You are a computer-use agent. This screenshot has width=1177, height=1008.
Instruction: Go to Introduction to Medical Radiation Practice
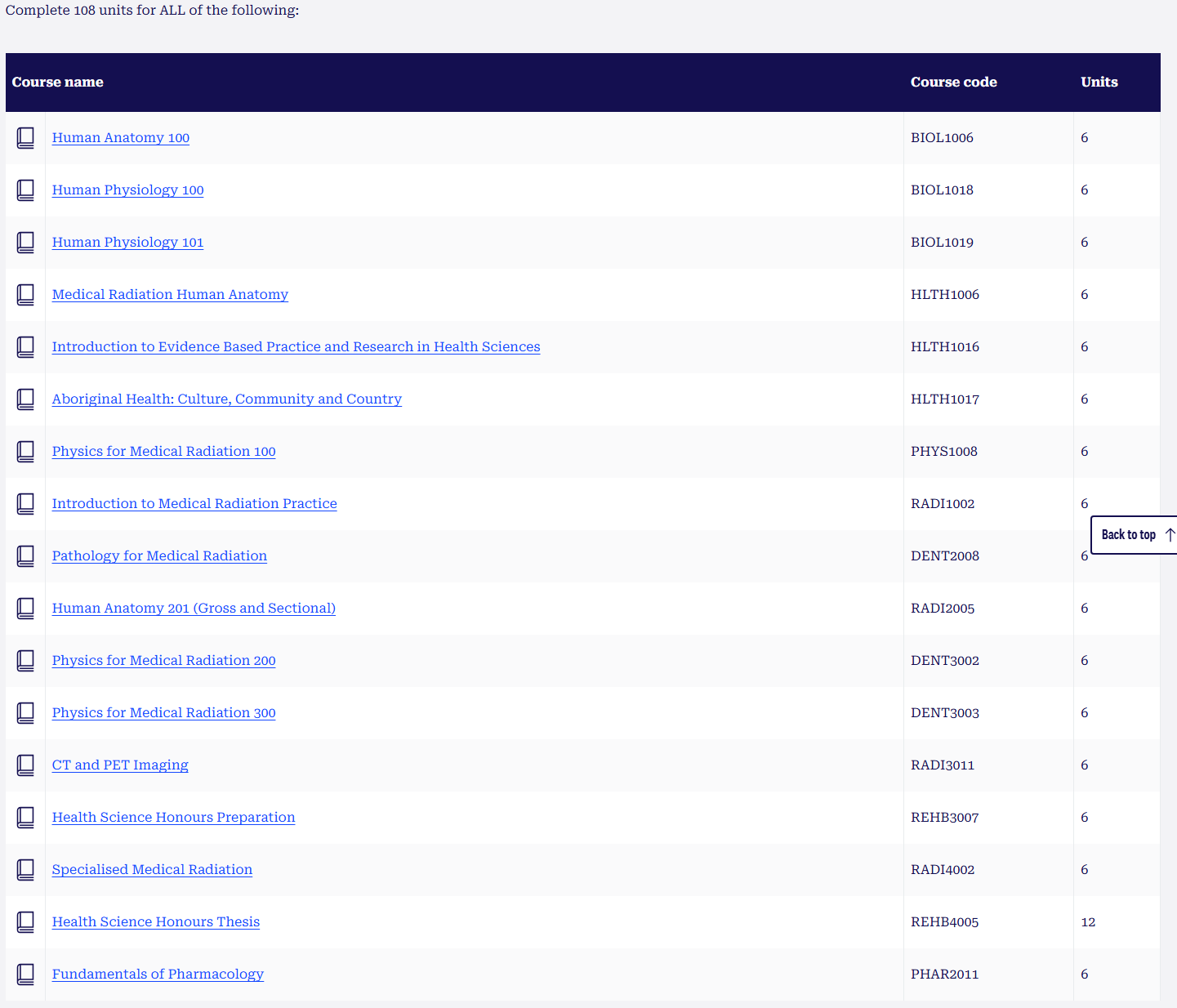coord(194,504)
